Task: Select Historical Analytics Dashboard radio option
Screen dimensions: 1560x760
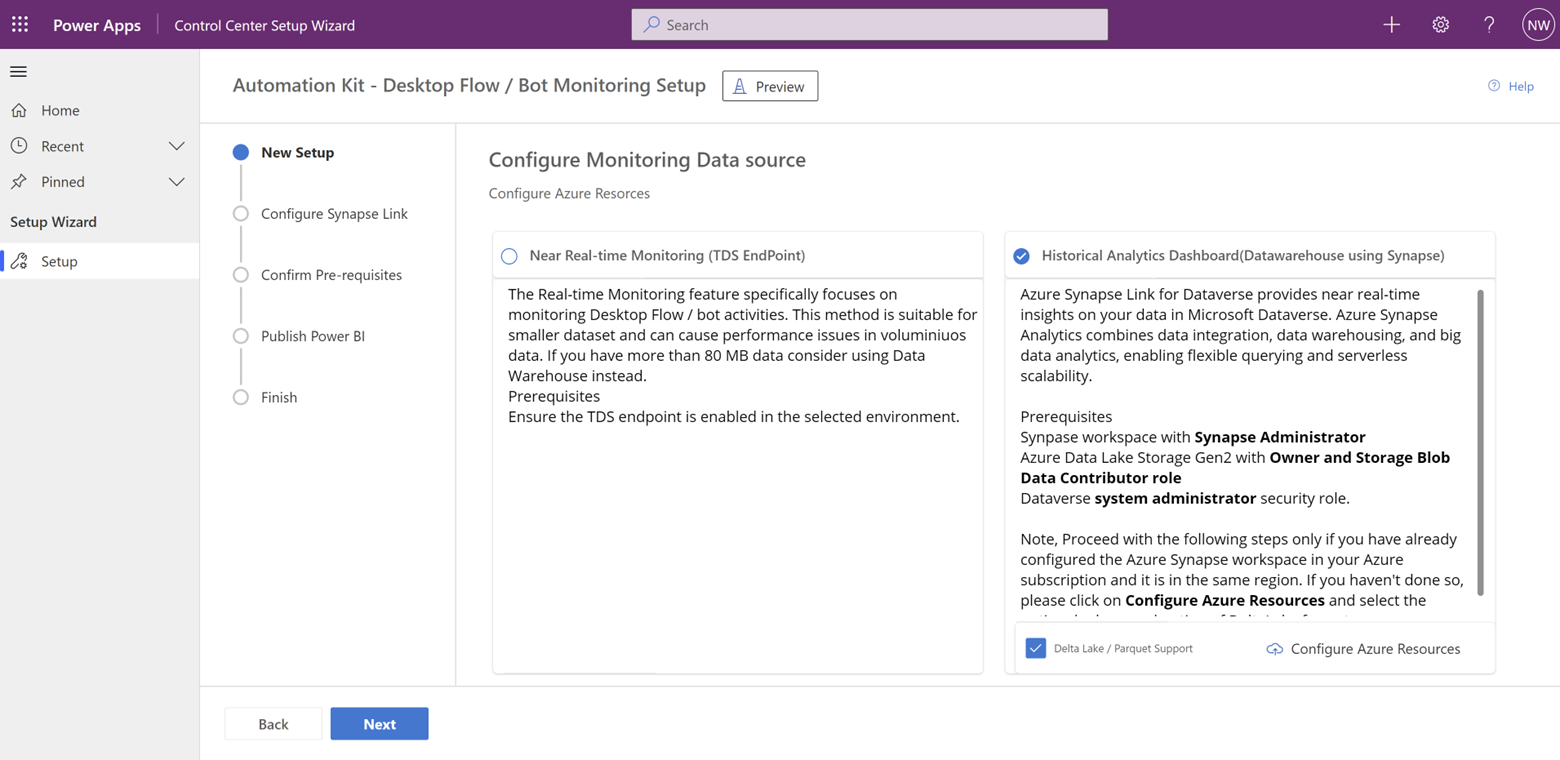Action: (x=1021, y=256)
